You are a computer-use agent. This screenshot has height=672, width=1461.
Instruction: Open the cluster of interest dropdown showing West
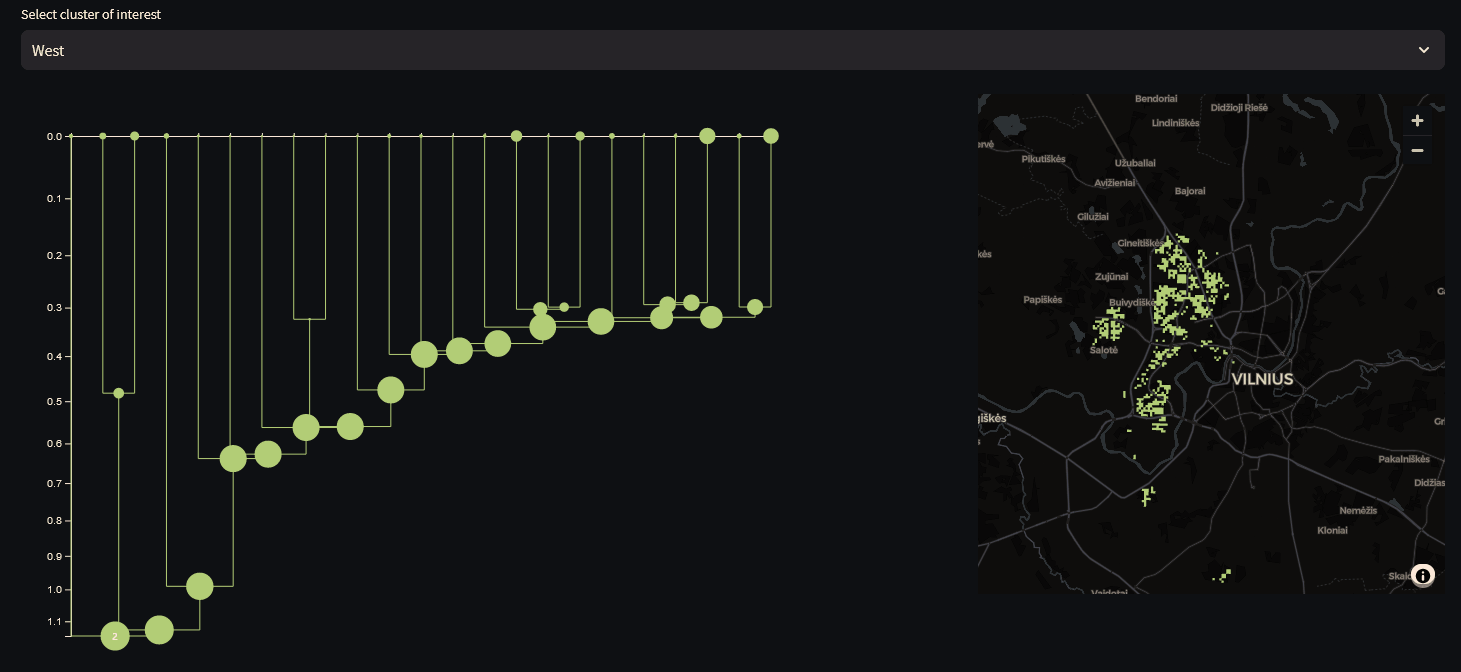pyautogui.click(x=732, y=50)
